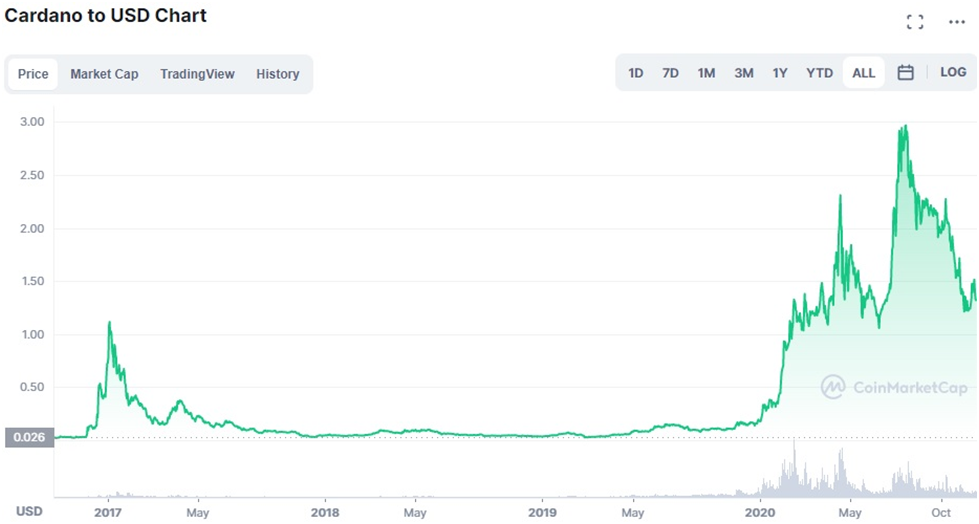Viewport: 979px width, 524px height.
Task: Click the 0.026 price label marker
Action: [x=29, y=437]
